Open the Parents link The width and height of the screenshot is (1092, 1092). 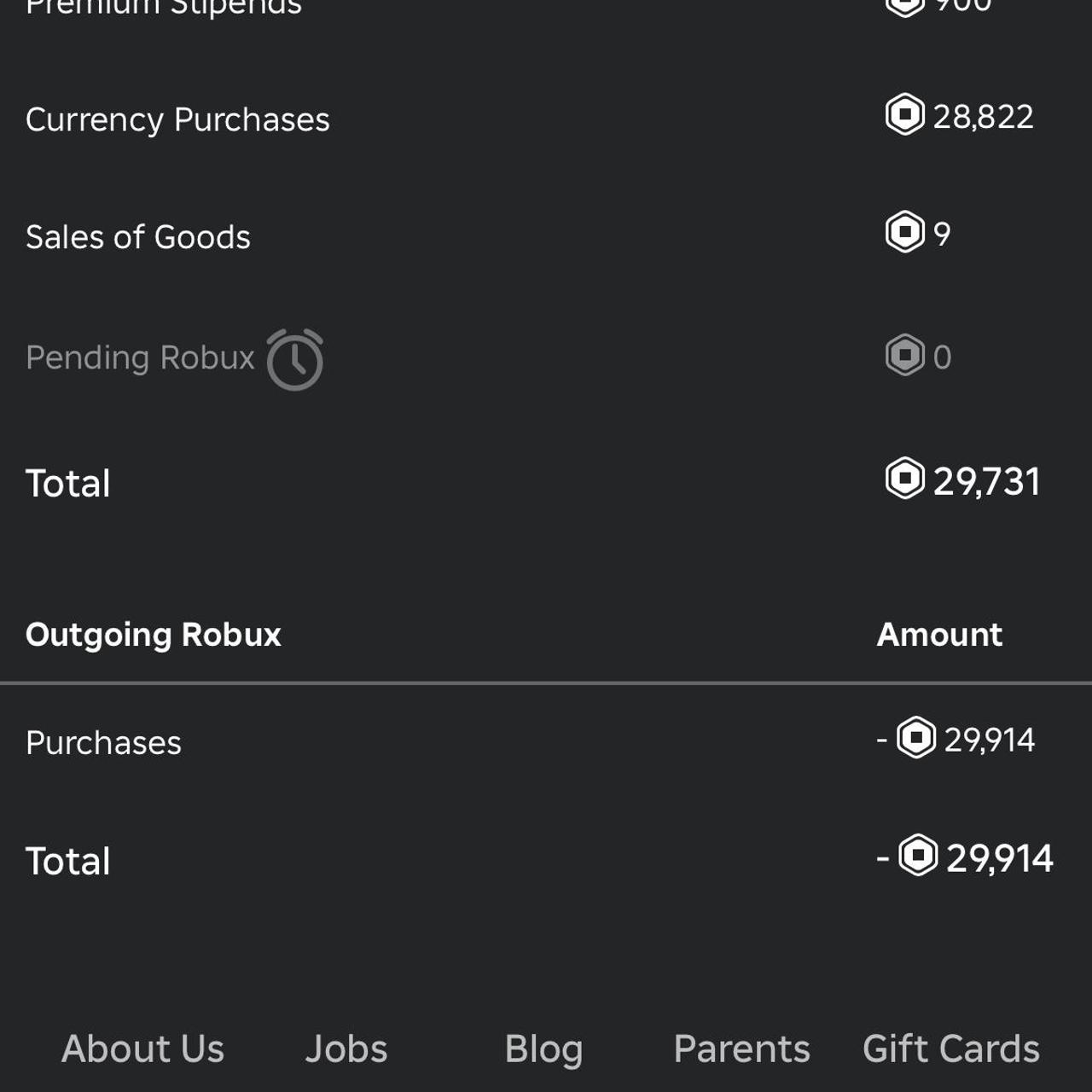click(x=741, y=1048)
